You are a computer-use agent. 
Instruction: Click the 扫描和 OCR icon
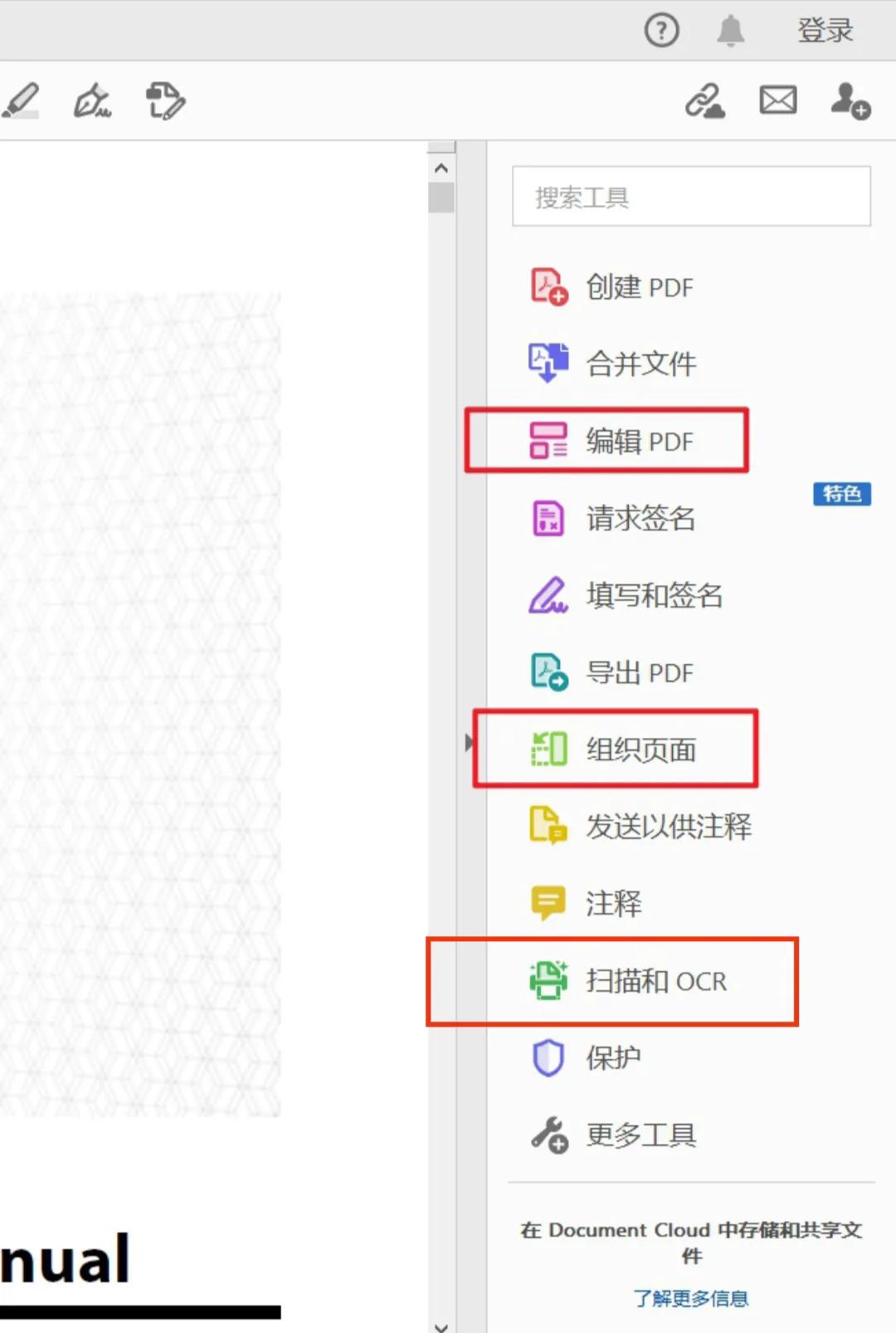tap(548, 980)
